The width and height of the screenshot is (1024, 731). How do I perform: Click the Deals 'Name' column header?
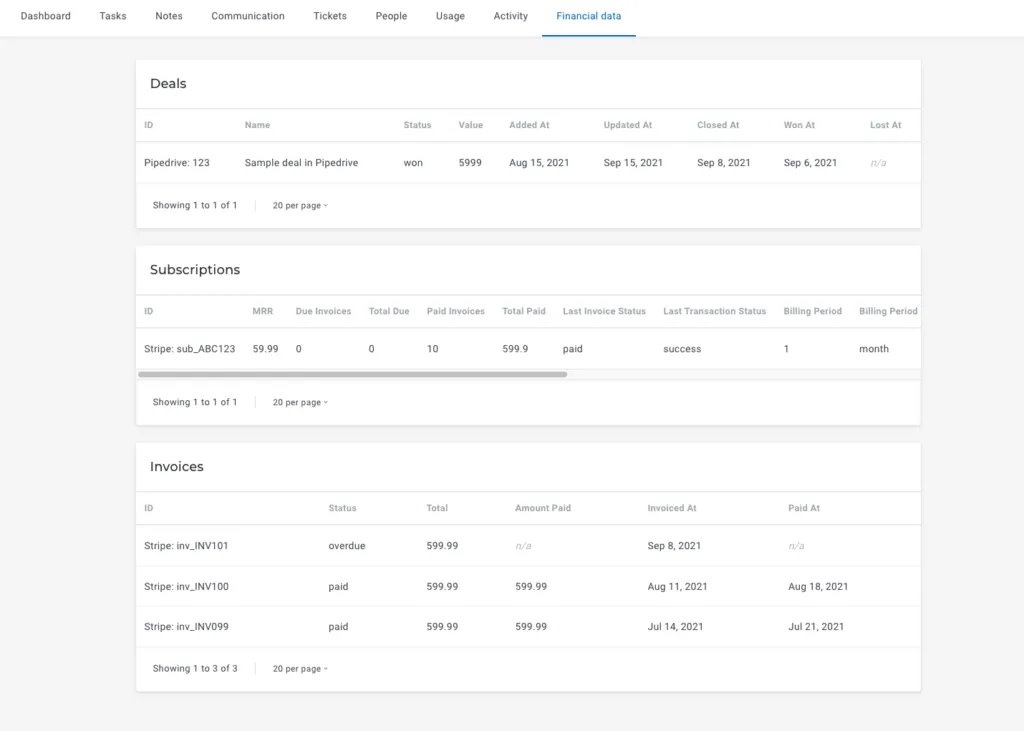coord(257,125)
